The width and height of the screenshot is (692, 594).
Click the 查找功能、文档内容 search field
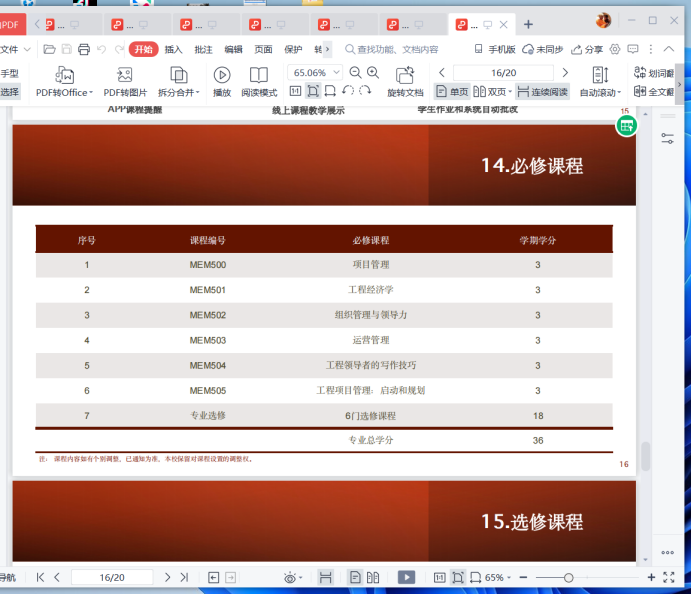coord(392,49)
